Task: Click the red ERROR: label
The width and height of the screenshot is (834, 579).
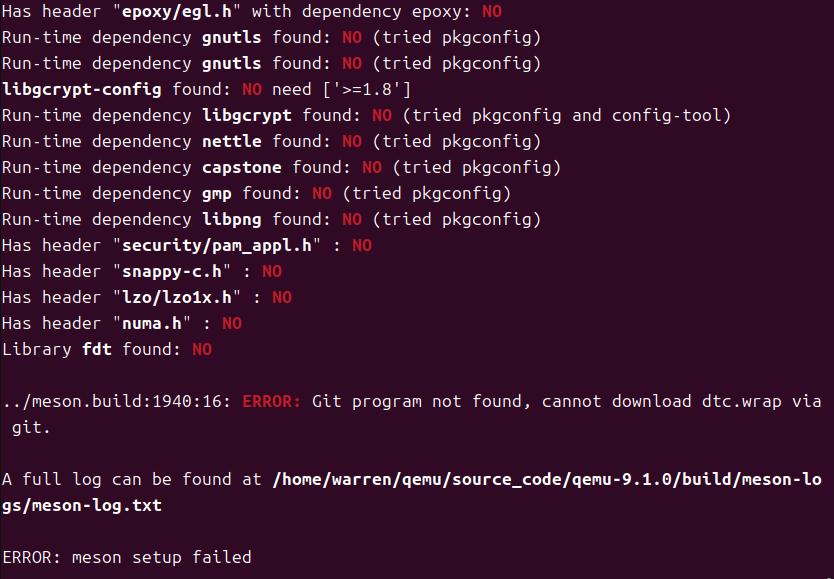Action: click(x=272, y=401)
